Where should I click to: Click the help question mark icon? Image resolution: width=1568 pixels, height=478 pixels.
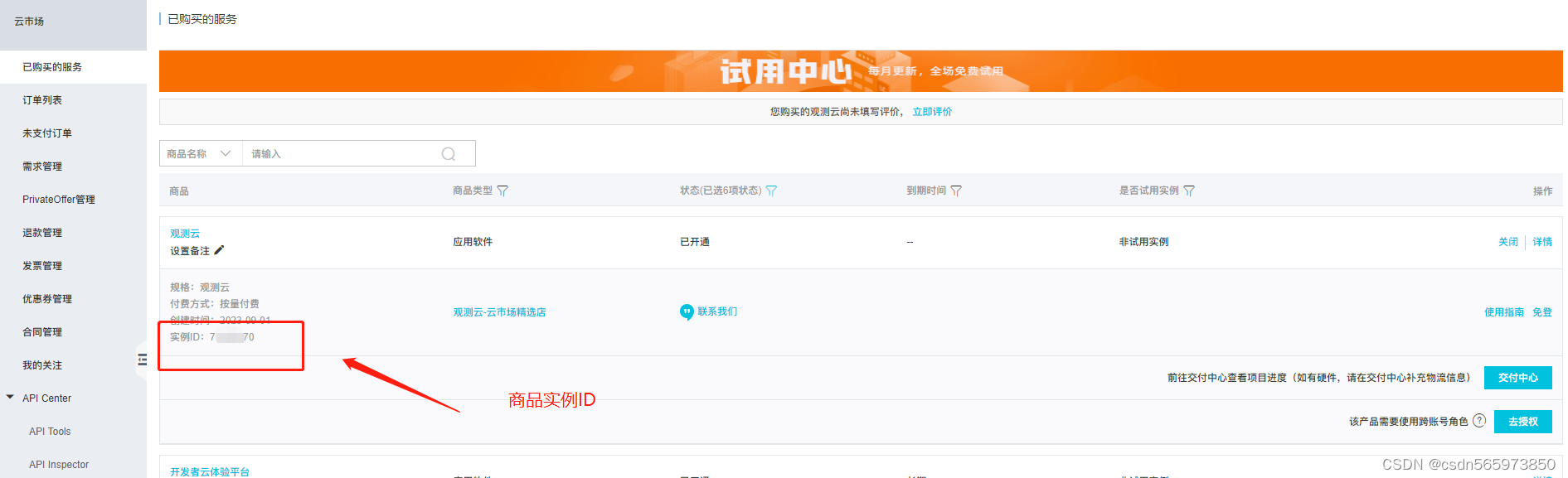pos(1479,421)
